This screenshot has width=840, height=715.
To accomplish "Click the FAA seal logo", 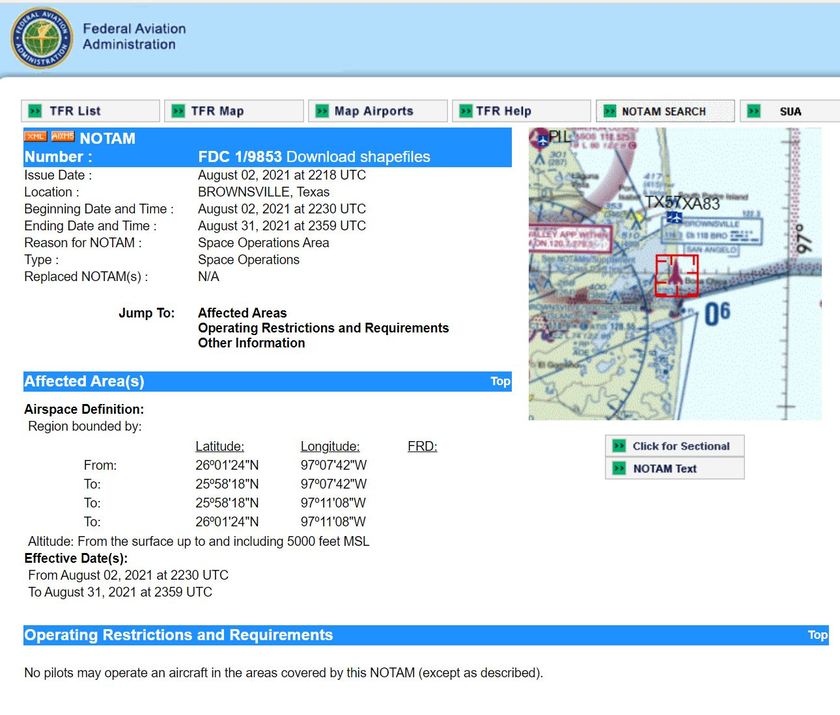I will [x=42, y=39].
